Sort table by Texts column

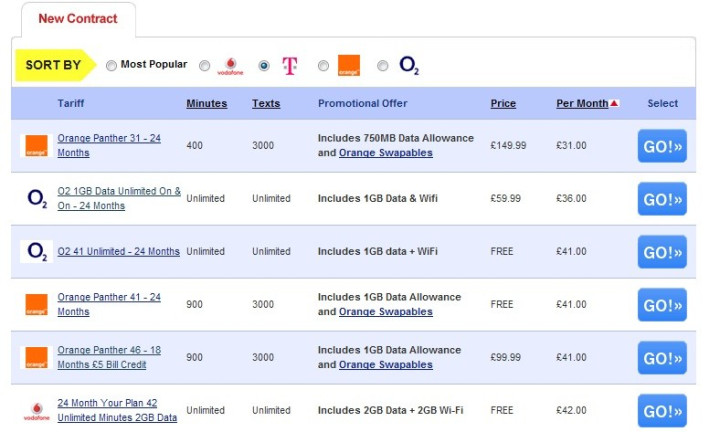[266, 104]
